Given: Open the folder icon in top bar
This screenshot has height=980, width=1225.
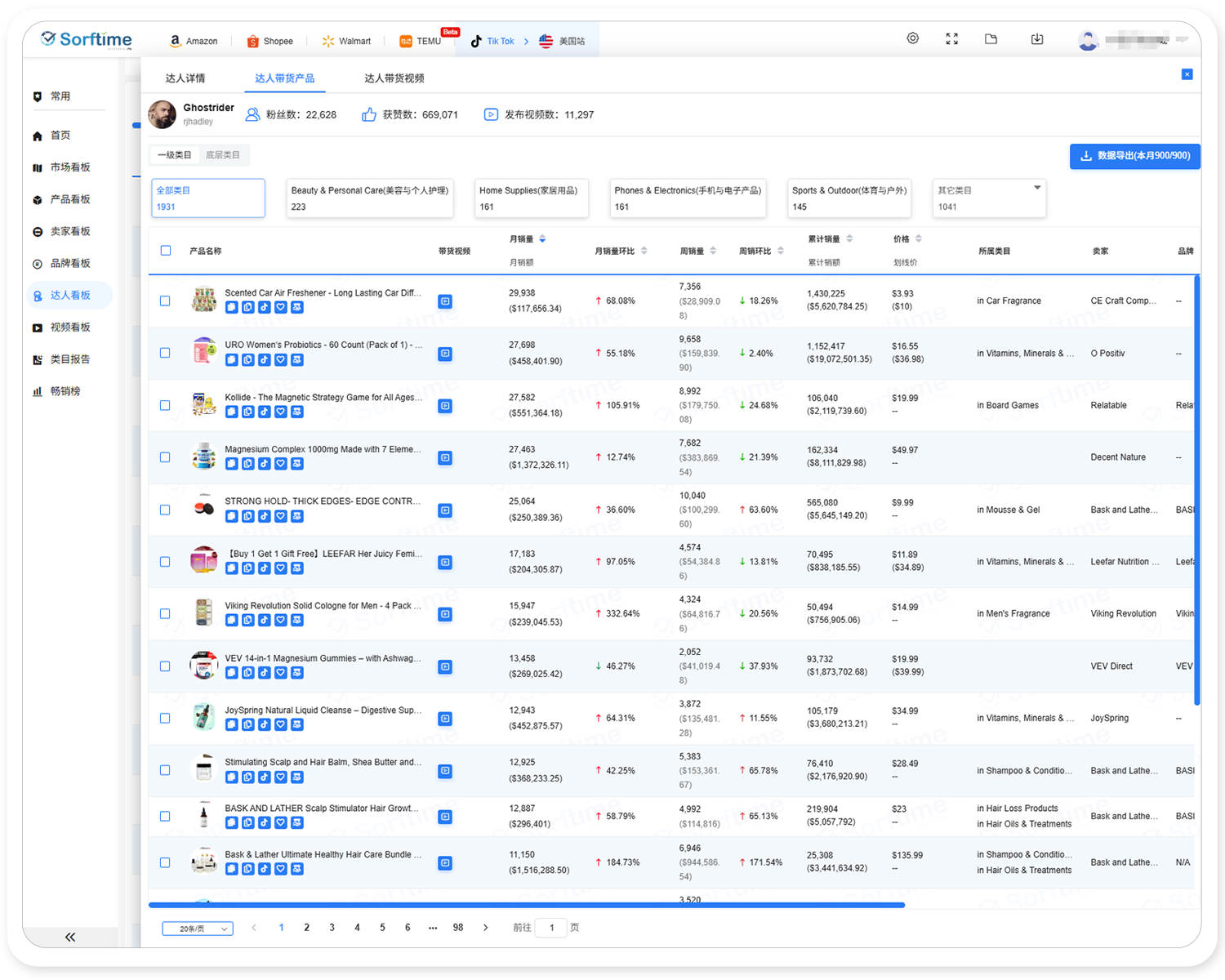Looking at the screenshot, I should pos(991,39).
